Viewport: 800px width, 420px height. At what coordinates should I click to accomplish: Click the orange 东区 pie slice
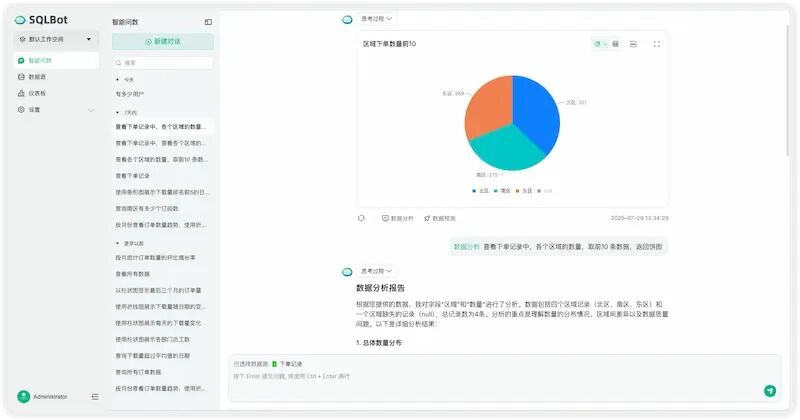click(490, 105)
